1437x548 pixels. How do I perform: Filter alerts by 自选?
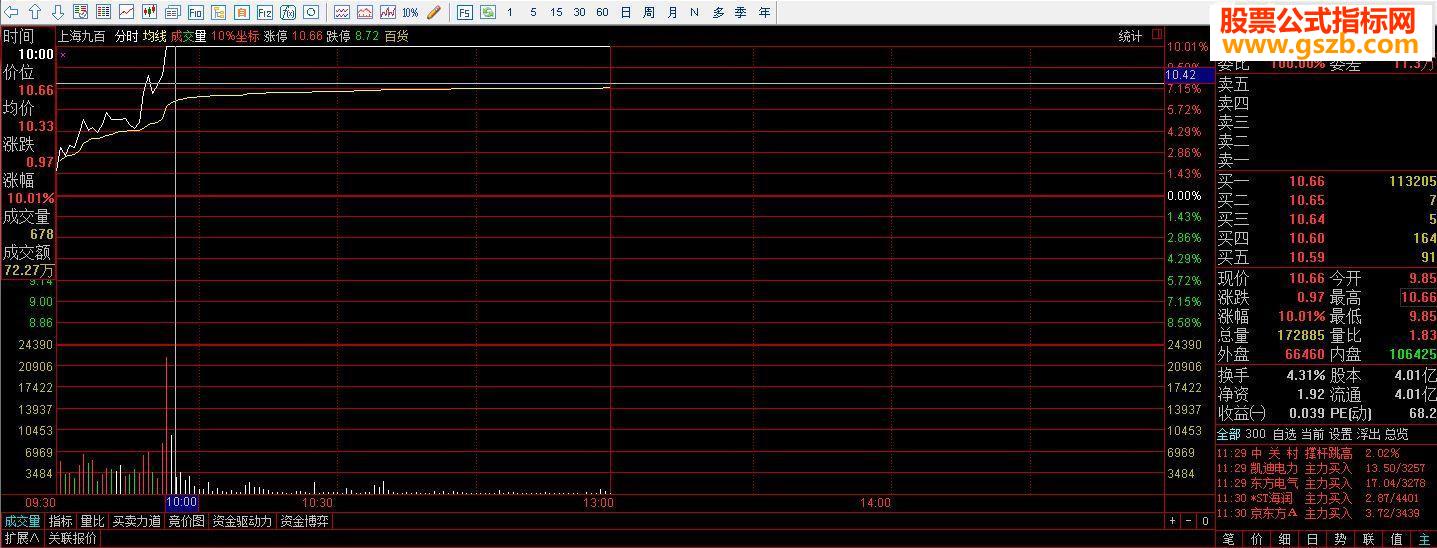1284,434
